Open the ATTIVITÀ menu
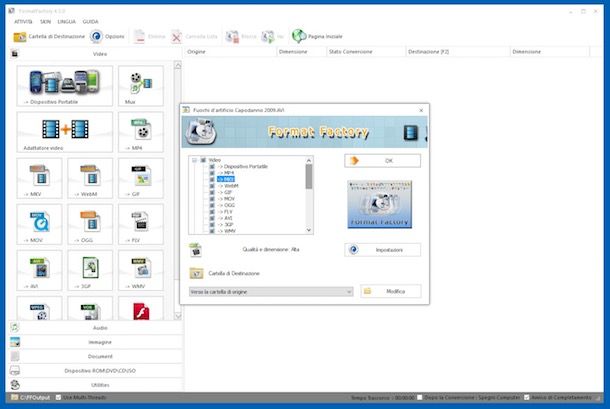Viewport: 610px width, 409px height. click(23, 22)
